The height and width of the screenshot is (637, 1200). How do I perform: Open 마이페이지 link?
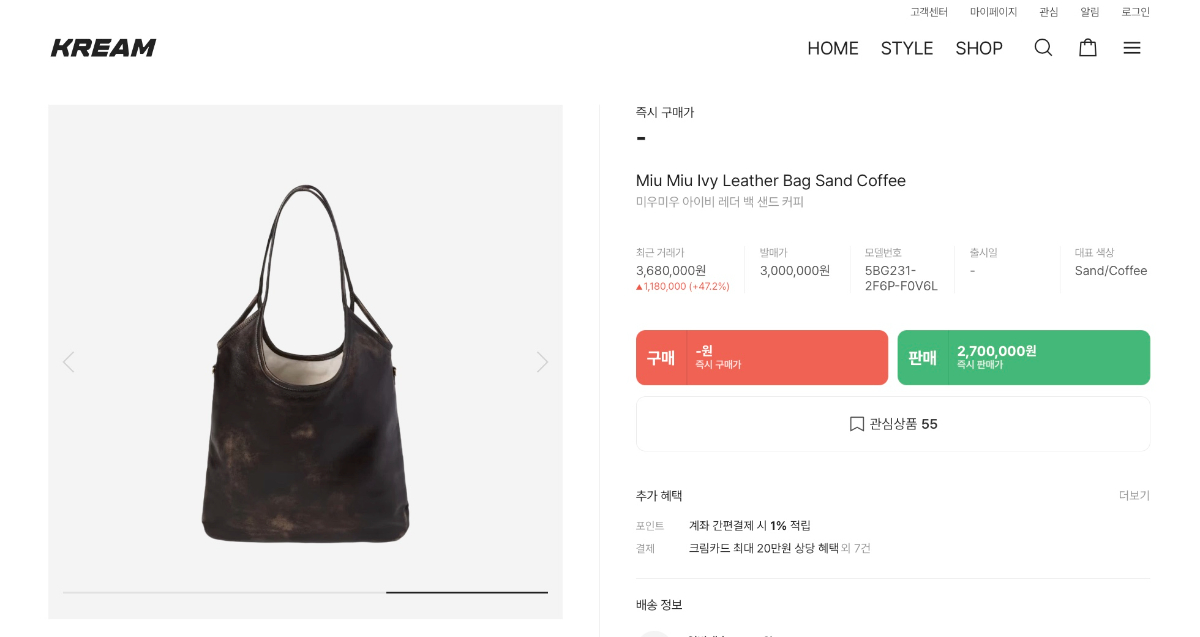point(993,12)
